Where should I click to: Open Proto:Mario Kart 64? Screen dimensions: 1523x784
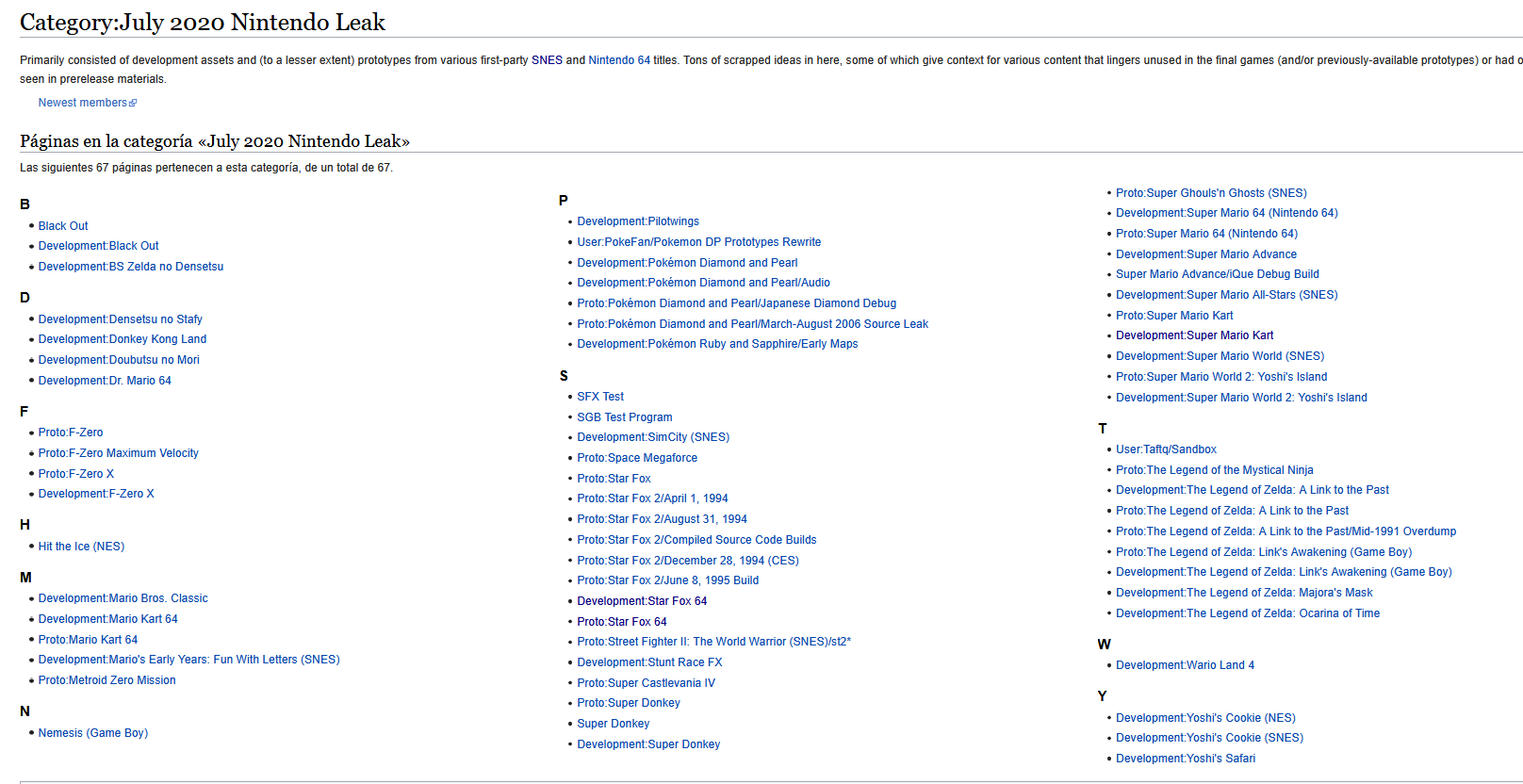(x=88, y=640)
